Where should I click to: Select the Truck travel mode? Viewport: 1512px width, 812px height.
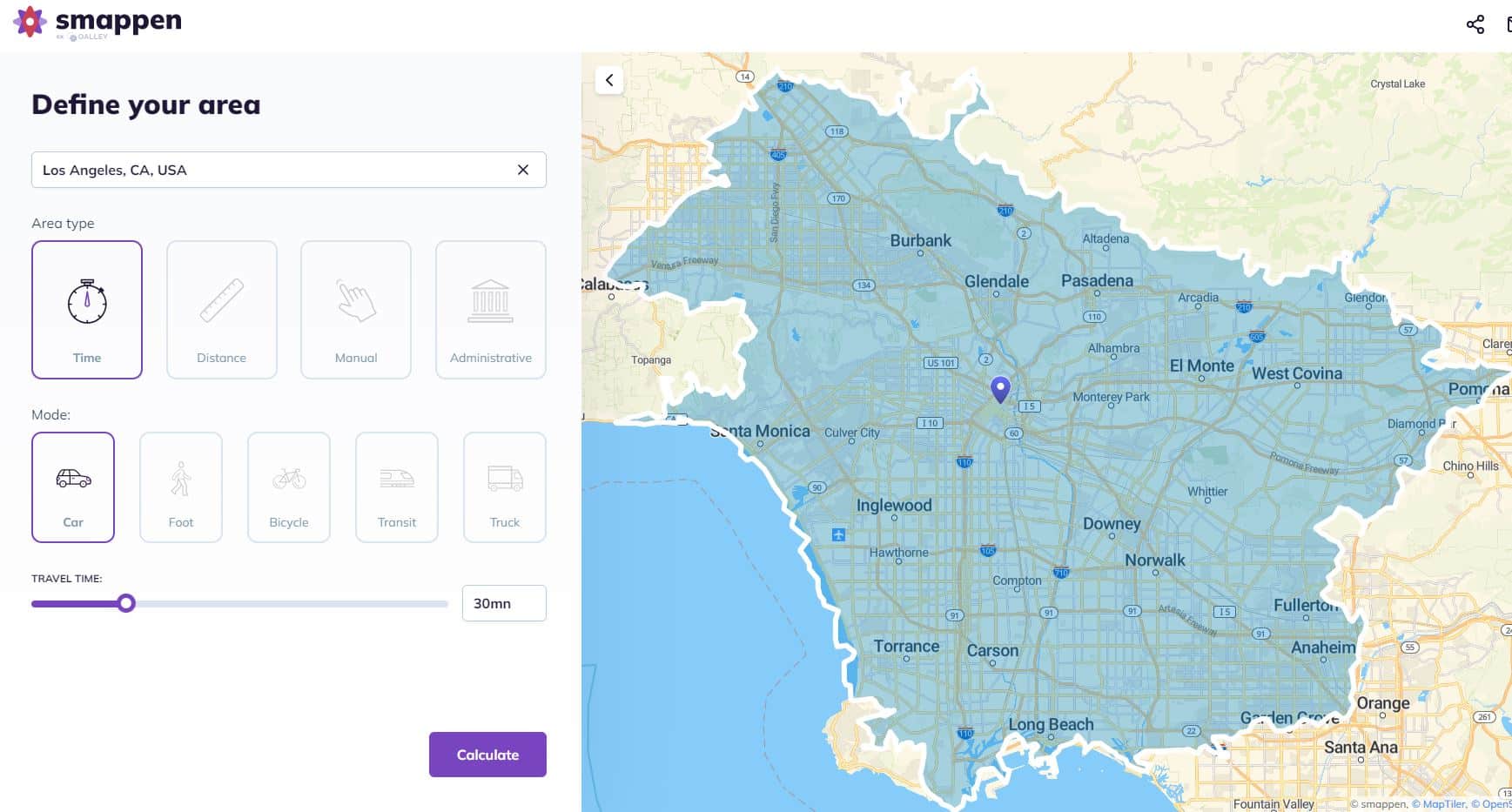pos(505,487)
